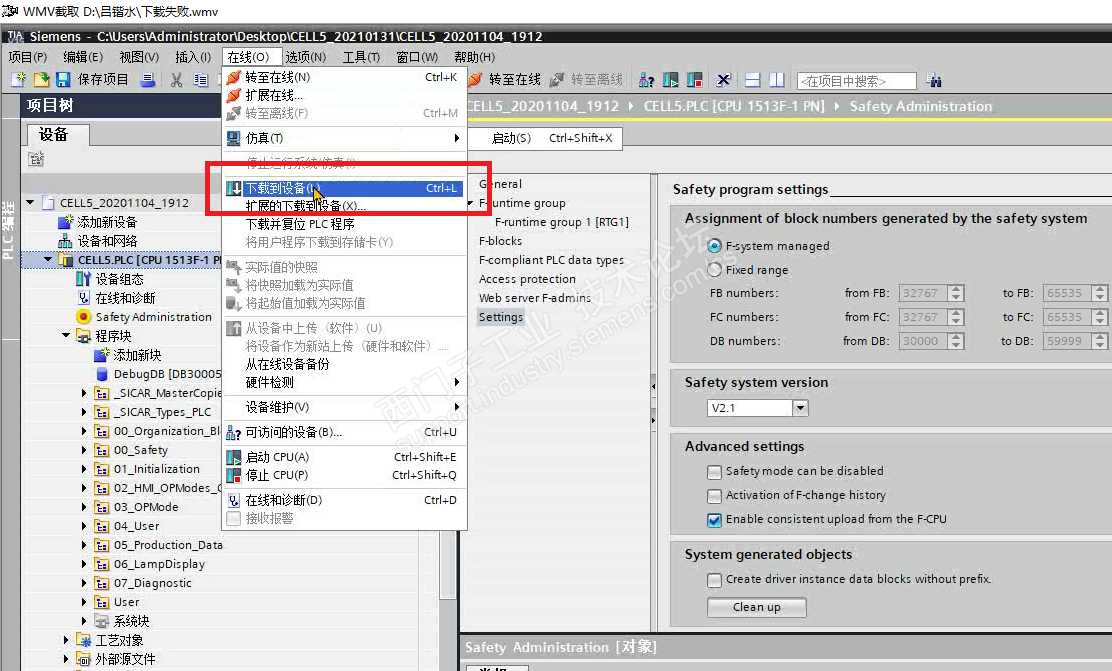This screenshot has width=1112, height=671.
Task: Click the project tree view options icon
Action: [36, 159]
